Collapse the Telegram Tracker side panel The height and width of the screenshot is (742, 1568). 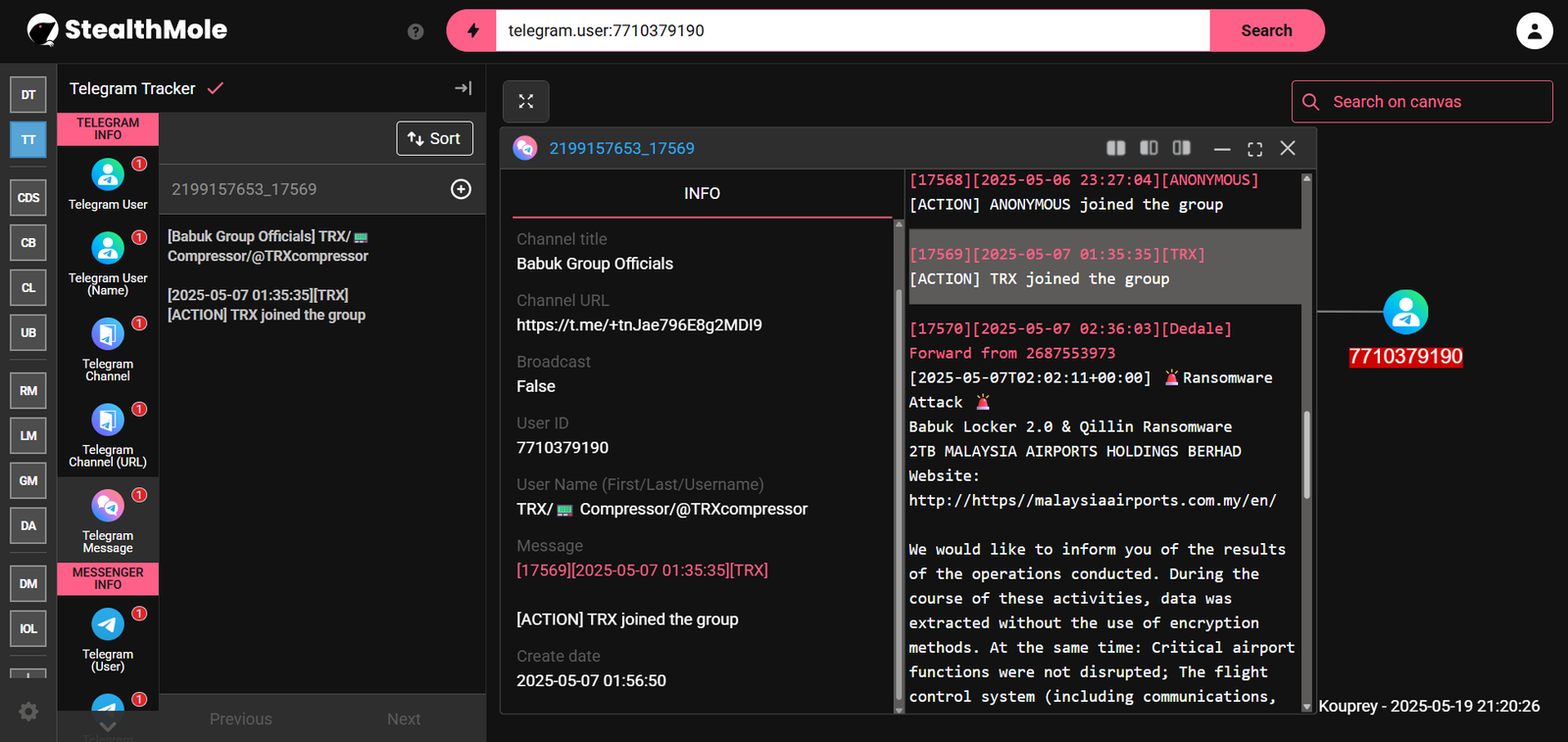click(x=464, y=88)
